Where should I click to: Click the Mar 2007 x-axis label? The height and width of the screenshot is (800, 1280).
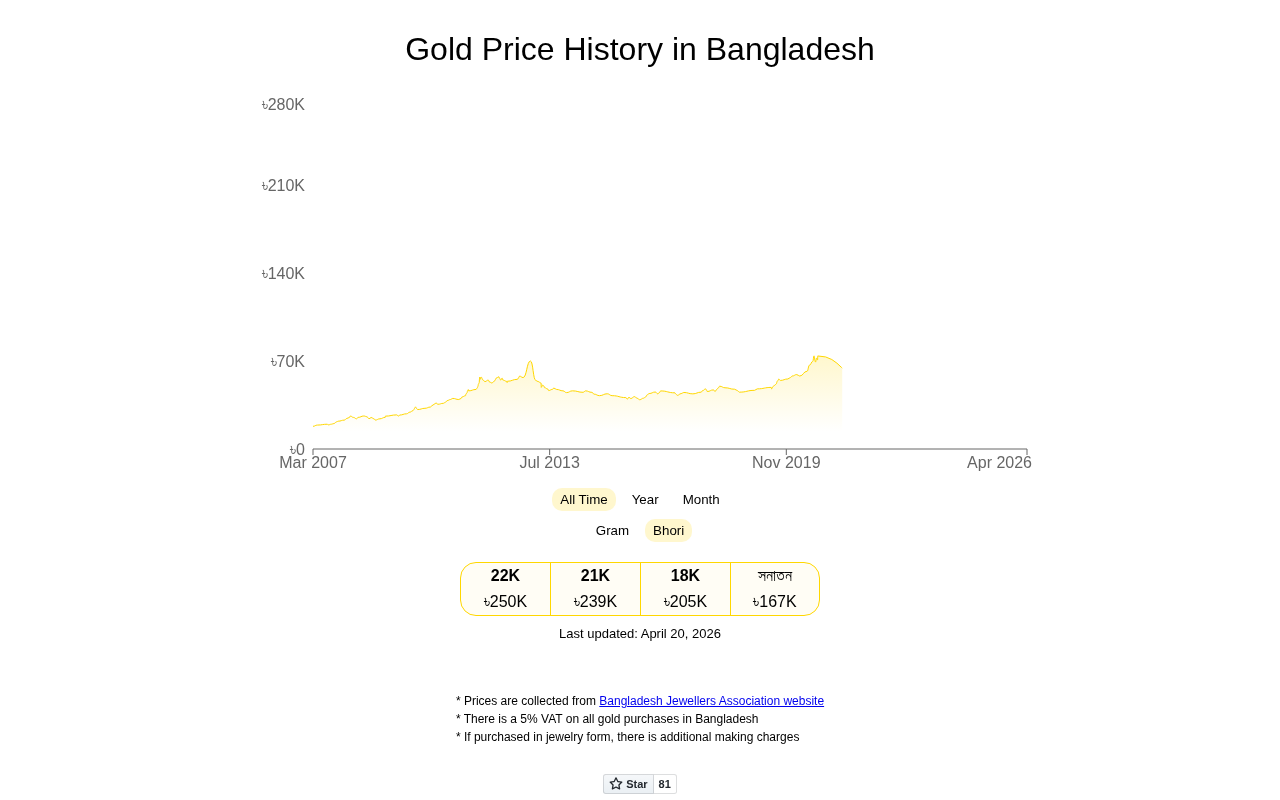(313, 463)
